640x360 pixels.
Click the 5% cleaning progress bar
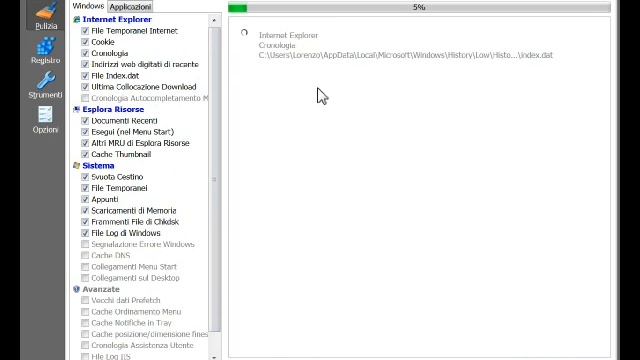pyautogui.click(x=419, y=7)
